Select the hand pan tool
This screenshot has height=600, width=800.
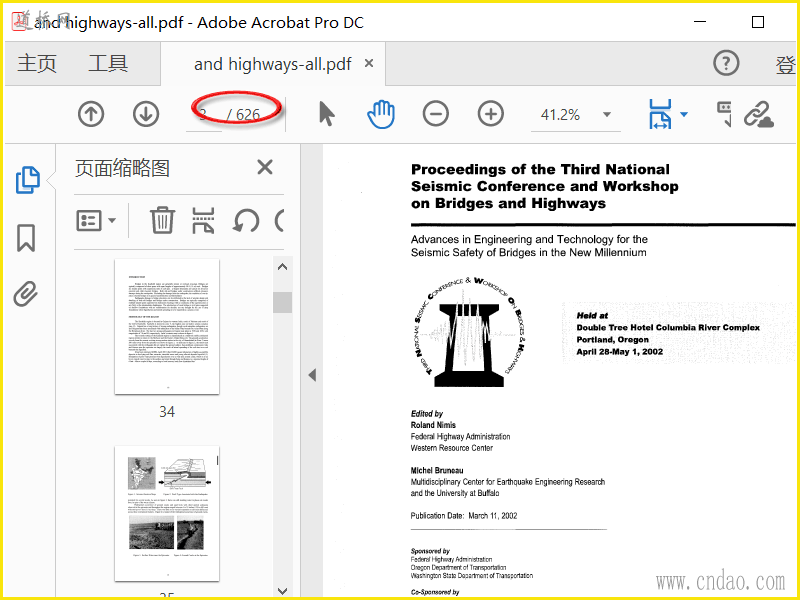tap(381, 114)
